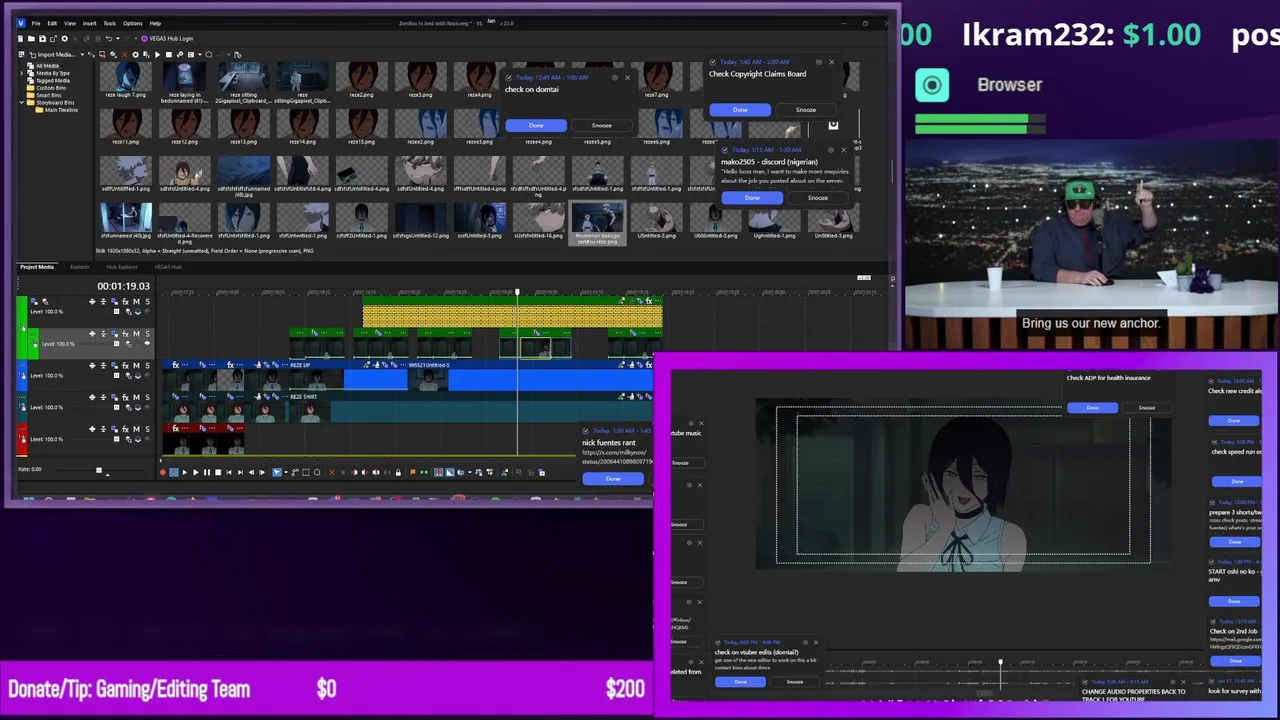The width and height of the screenshot is (1280, 720).
Task: Open the File menu
Action: click(x=36, y=23)
